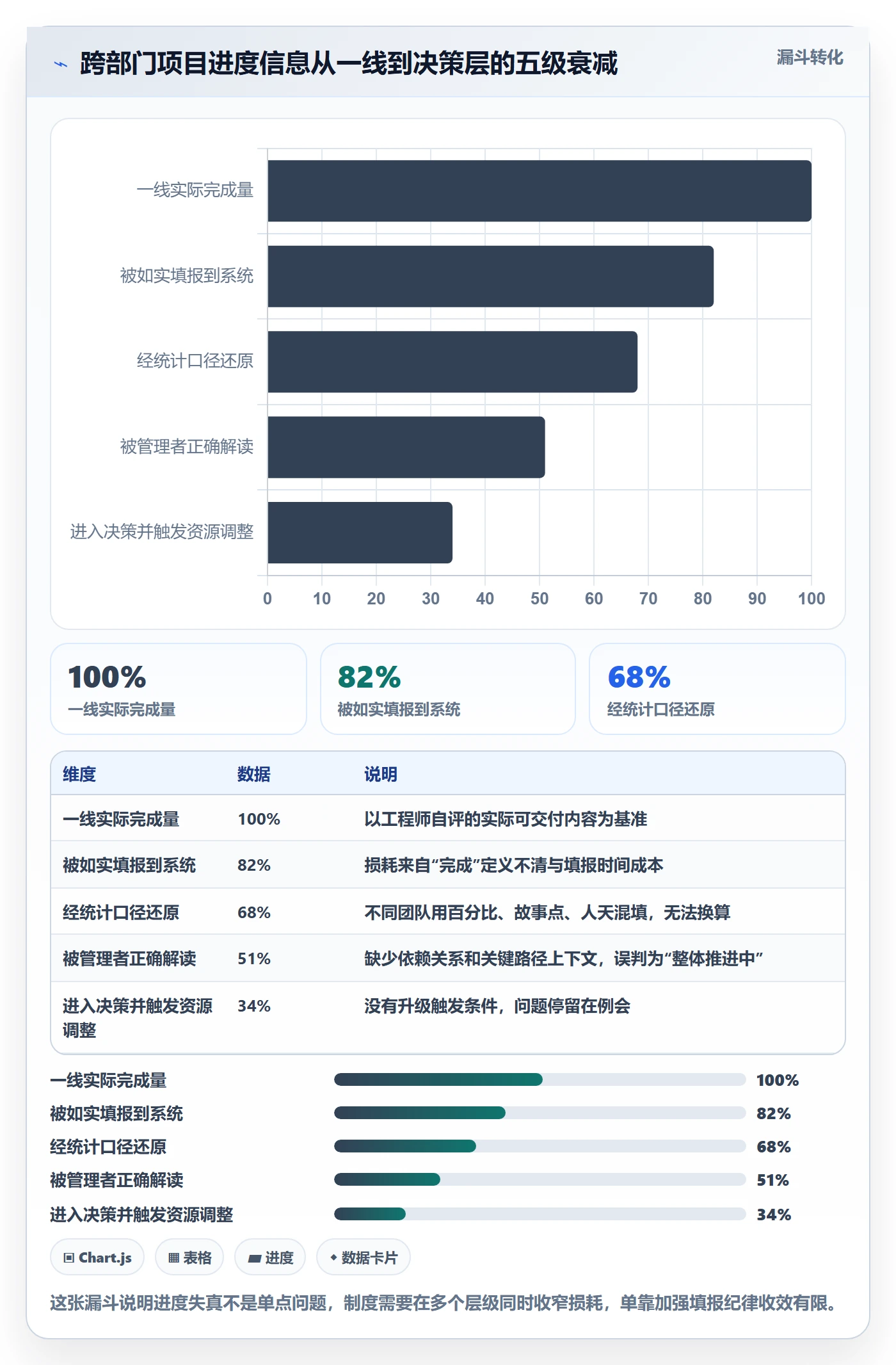This screenshot has height=1365, width=896.
Task: Click the table cell starting with 缺少依赖关系和关键路径上下文
Action: [564, 958]
